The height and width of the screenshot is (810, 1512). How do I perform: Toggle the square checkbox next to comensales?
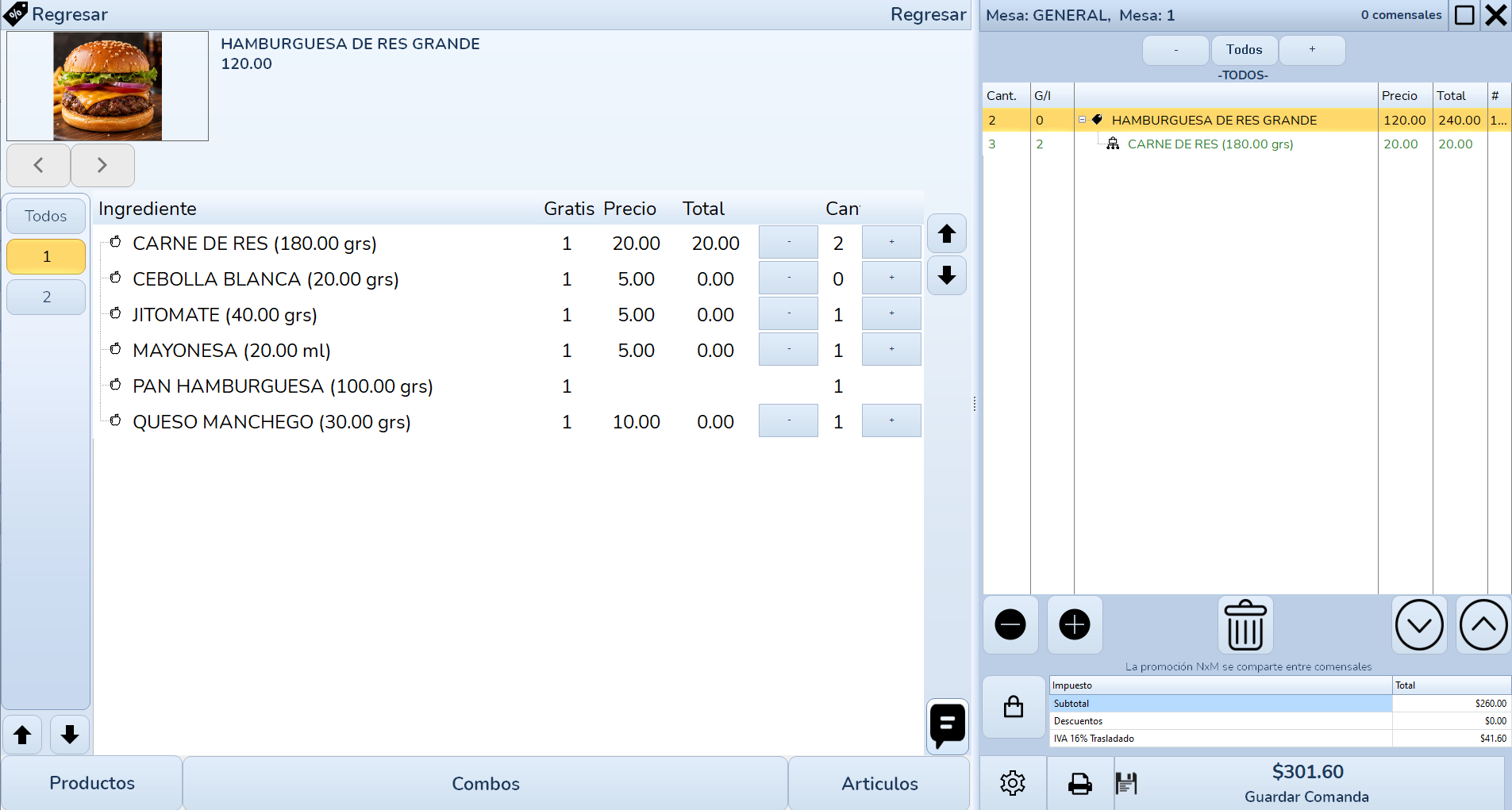point(1464,15)
